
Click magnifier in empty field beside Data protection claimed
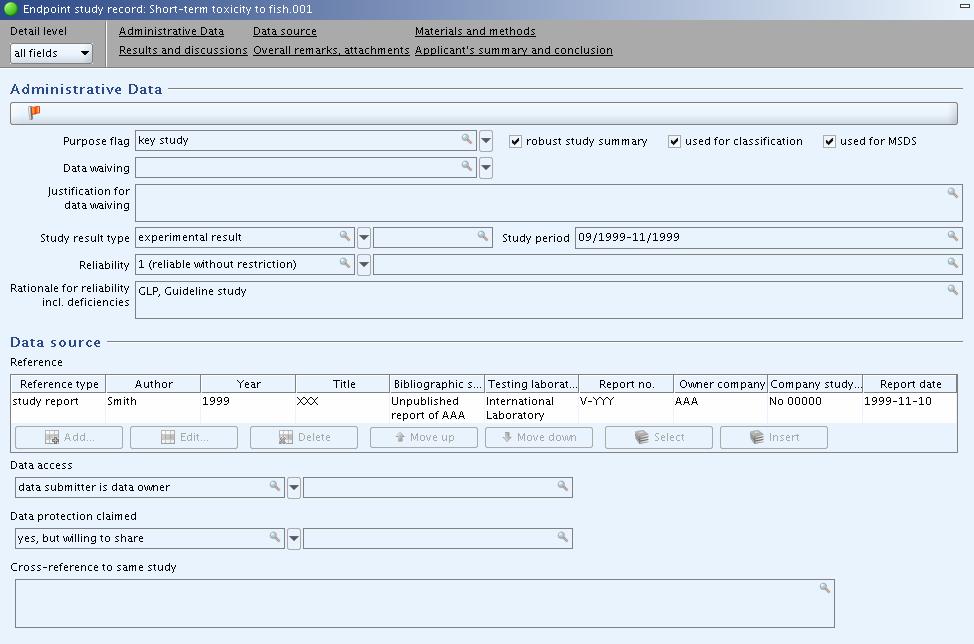coord(563,537)
